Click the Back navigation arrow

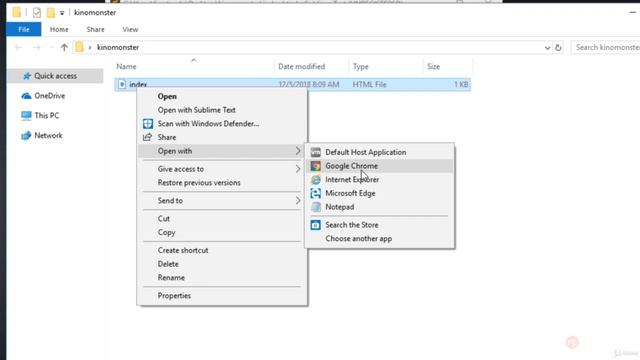18,47
